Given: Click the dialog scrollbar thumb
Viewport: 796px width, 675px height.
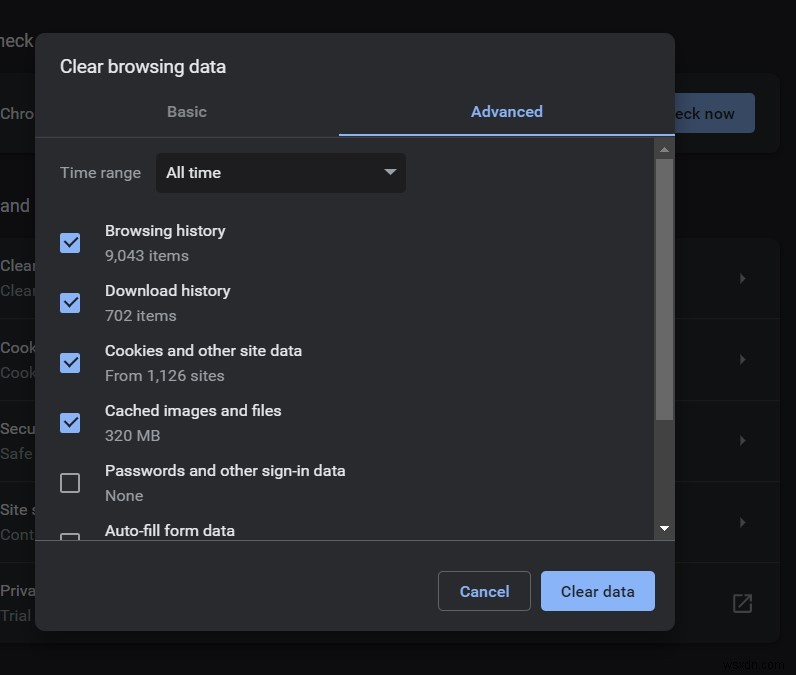Looking at the screenshot, I should (x=664, y=290).
